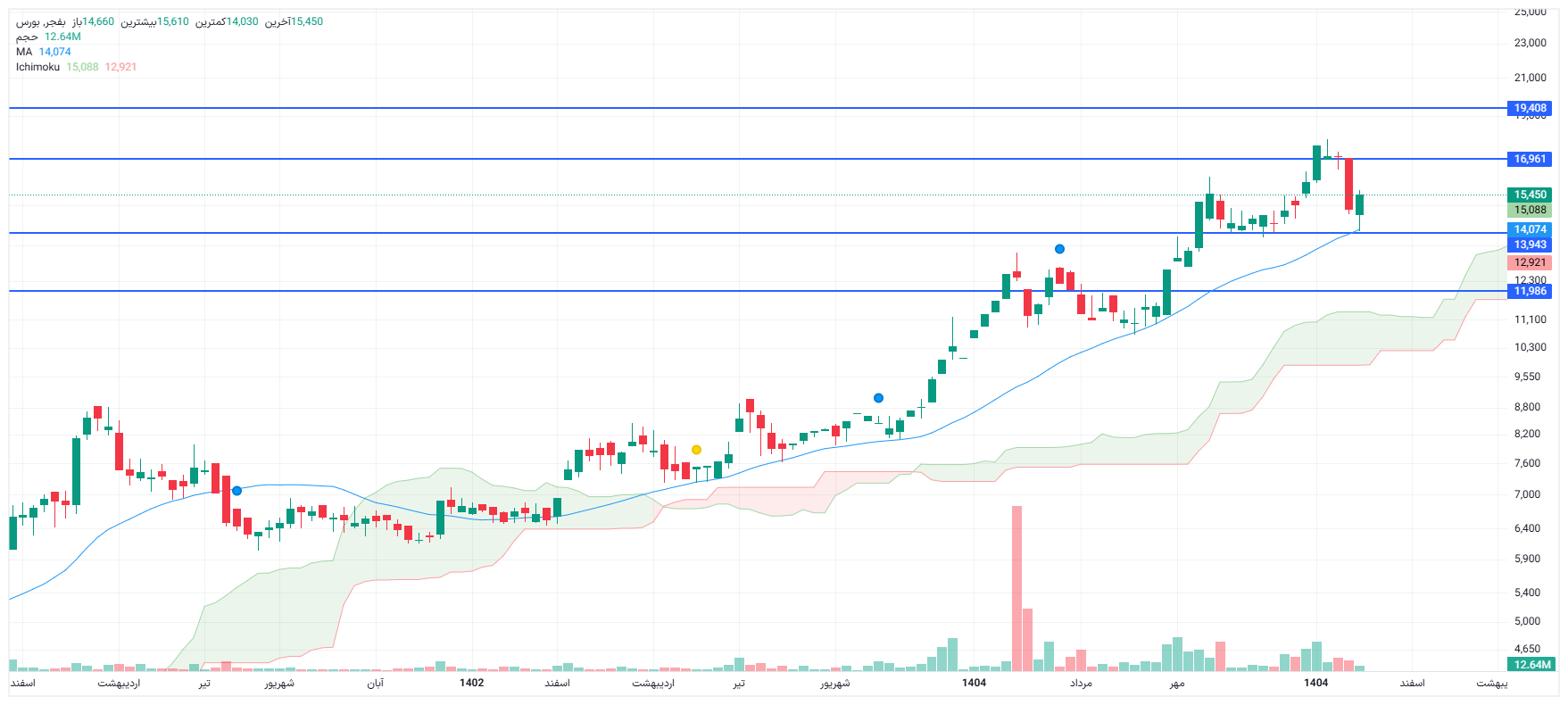The width and height of the screenshot is (1568, 705).
Task: Click the 11,986 support line price tag
Action: click(1530, 291)
